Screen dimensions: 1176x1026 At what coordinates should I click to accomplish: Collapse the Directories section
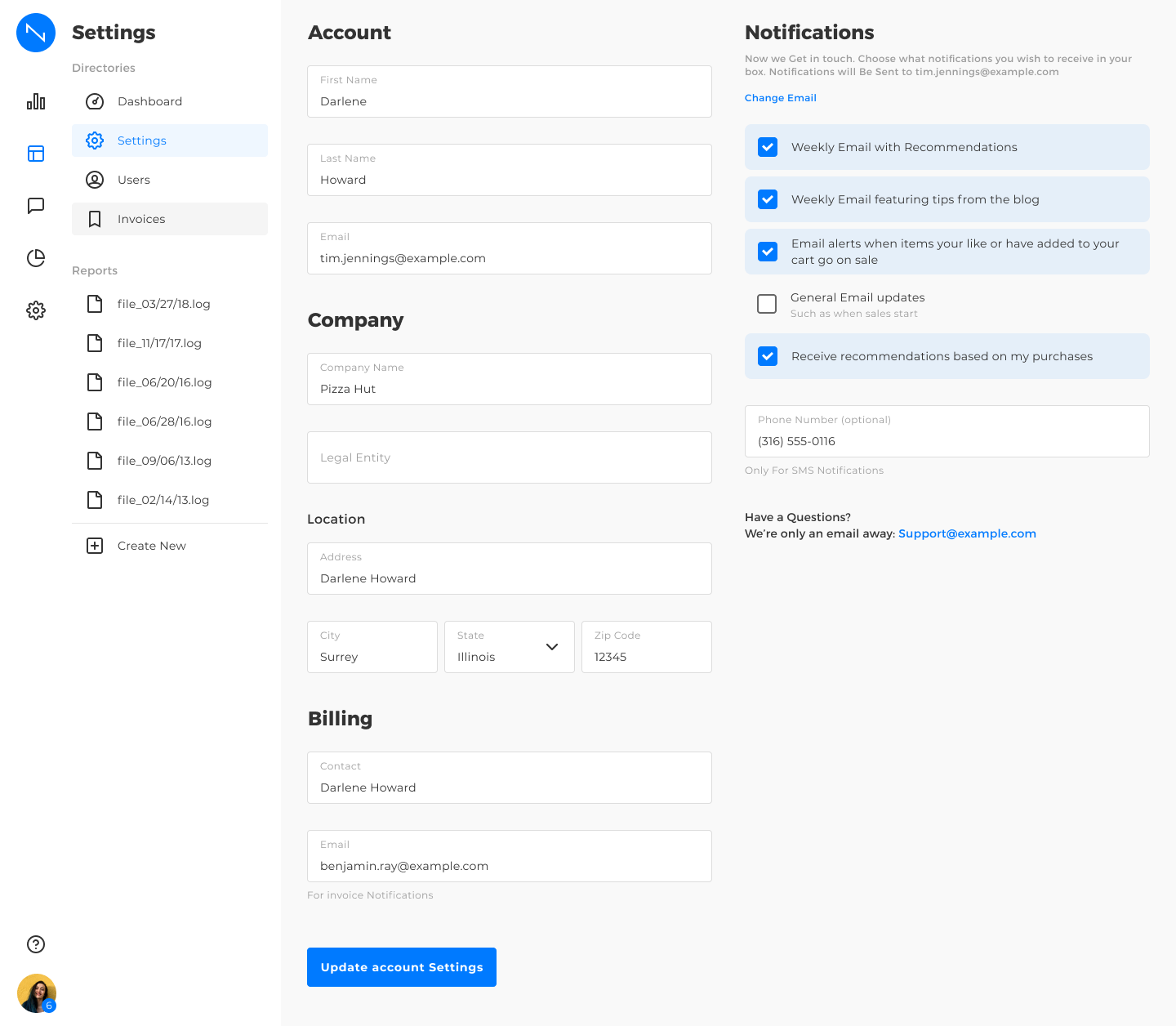104,68
